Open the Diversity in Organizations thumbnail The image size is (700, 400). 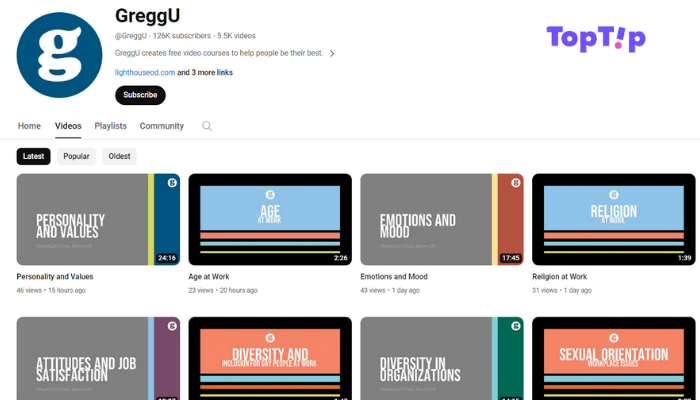tap(442, 358)
